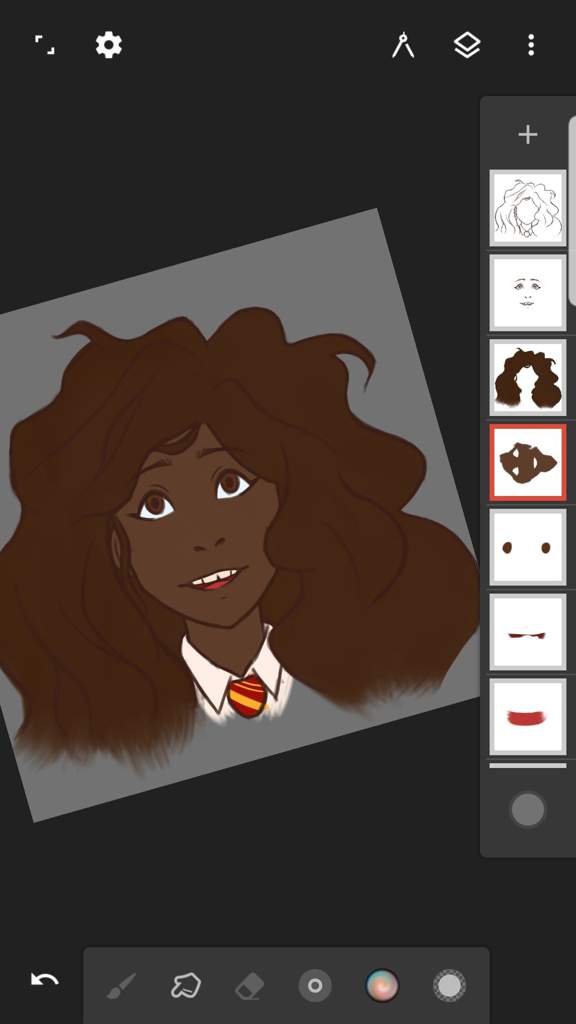The height and width of the screenshot is (1024, 576).
Task: Select the brown hair layer thumbnail
Action: 528,377
